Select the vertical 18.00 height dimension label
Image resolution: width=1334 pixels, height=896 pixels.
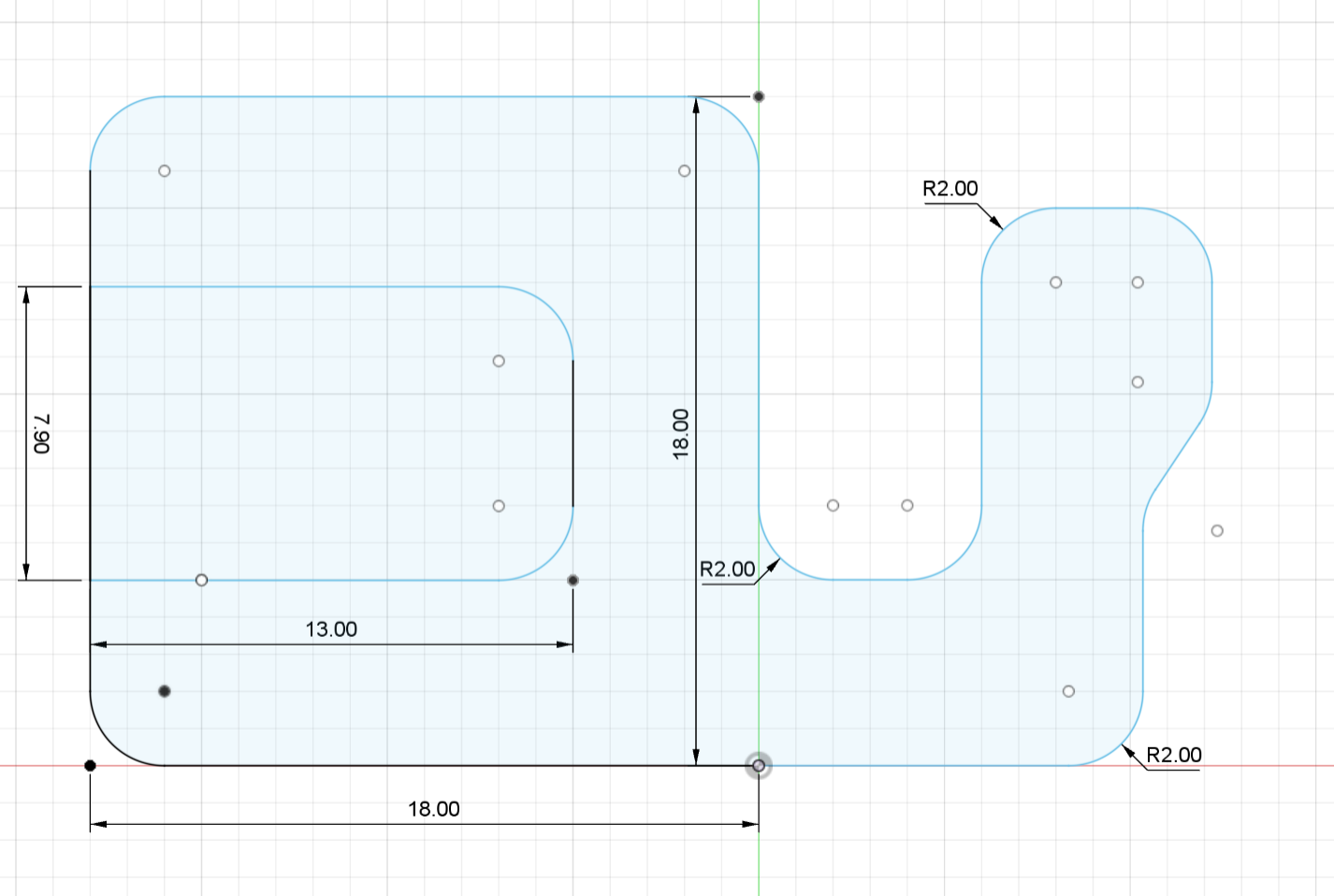pos(680,434)
